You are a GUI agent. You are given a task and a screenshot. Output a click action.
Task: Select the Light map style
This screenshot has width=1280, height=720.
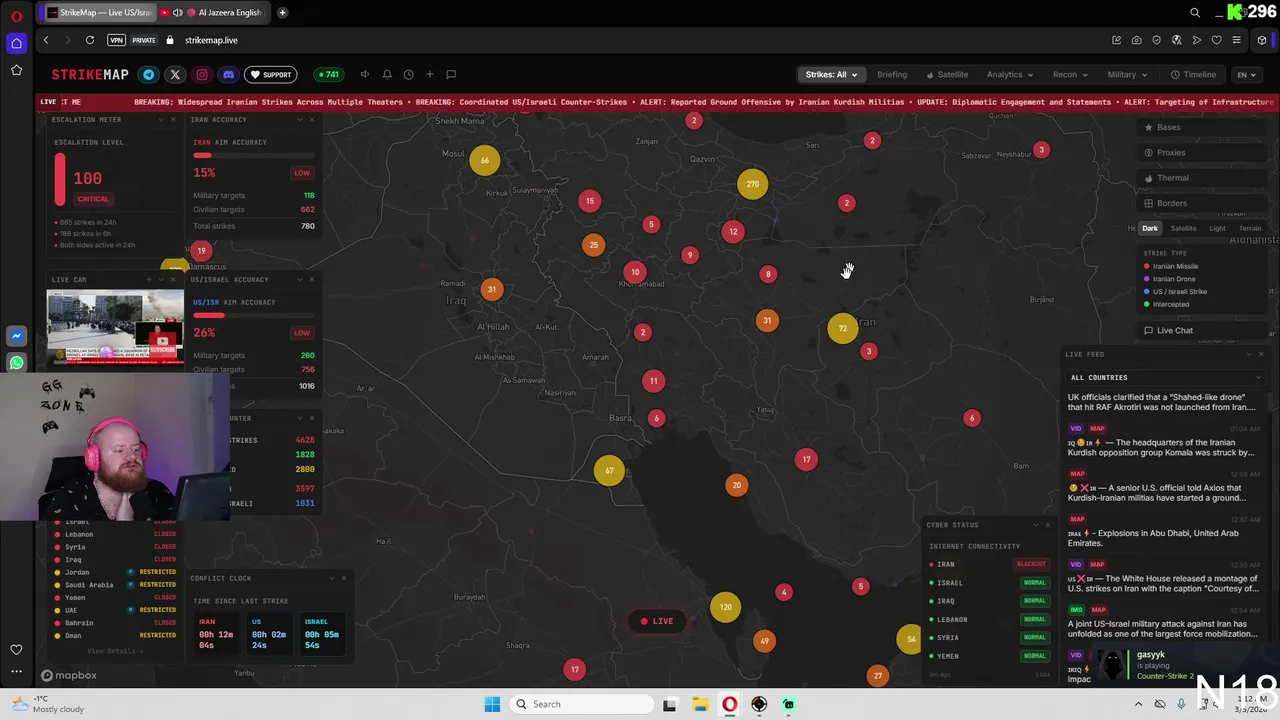coord(1217,228)
